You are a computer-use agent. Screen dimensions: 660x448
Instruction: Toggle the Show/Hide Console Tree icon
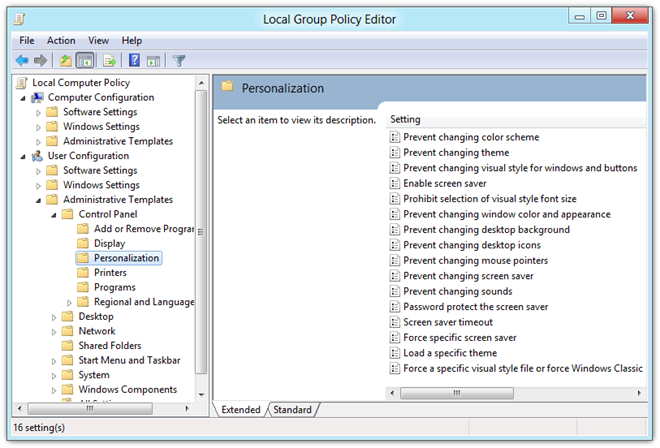click(85, 61)
